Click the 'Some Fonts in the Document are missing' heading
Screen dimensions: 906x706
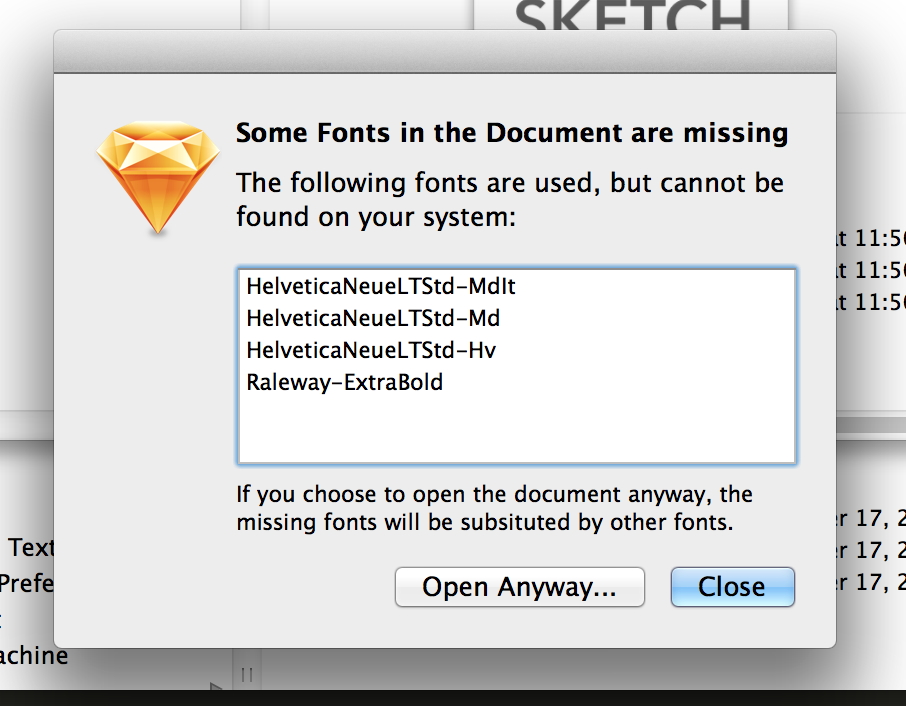[x=512, y=133]
